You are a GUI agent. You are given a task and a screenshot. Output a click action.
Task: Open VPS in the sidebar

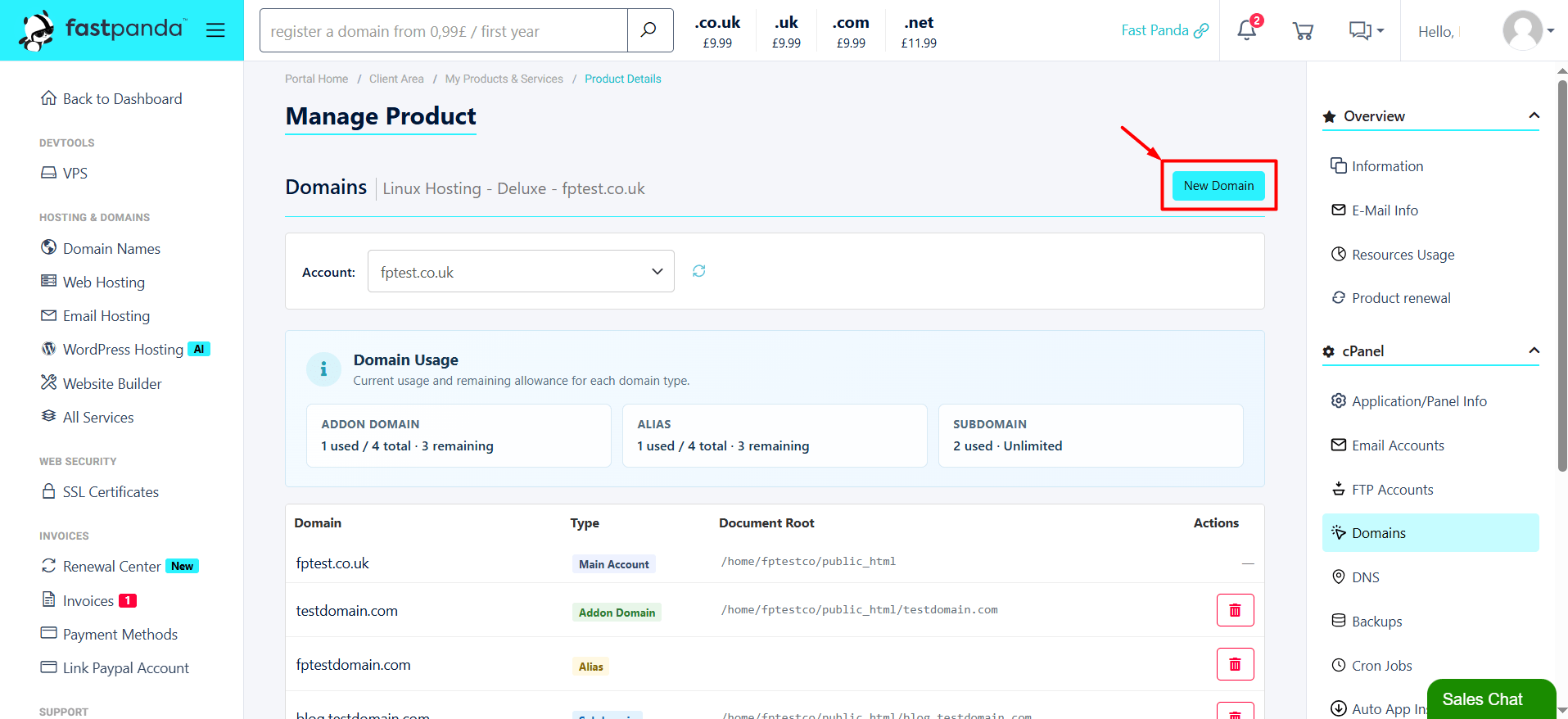tap(65, 173)
